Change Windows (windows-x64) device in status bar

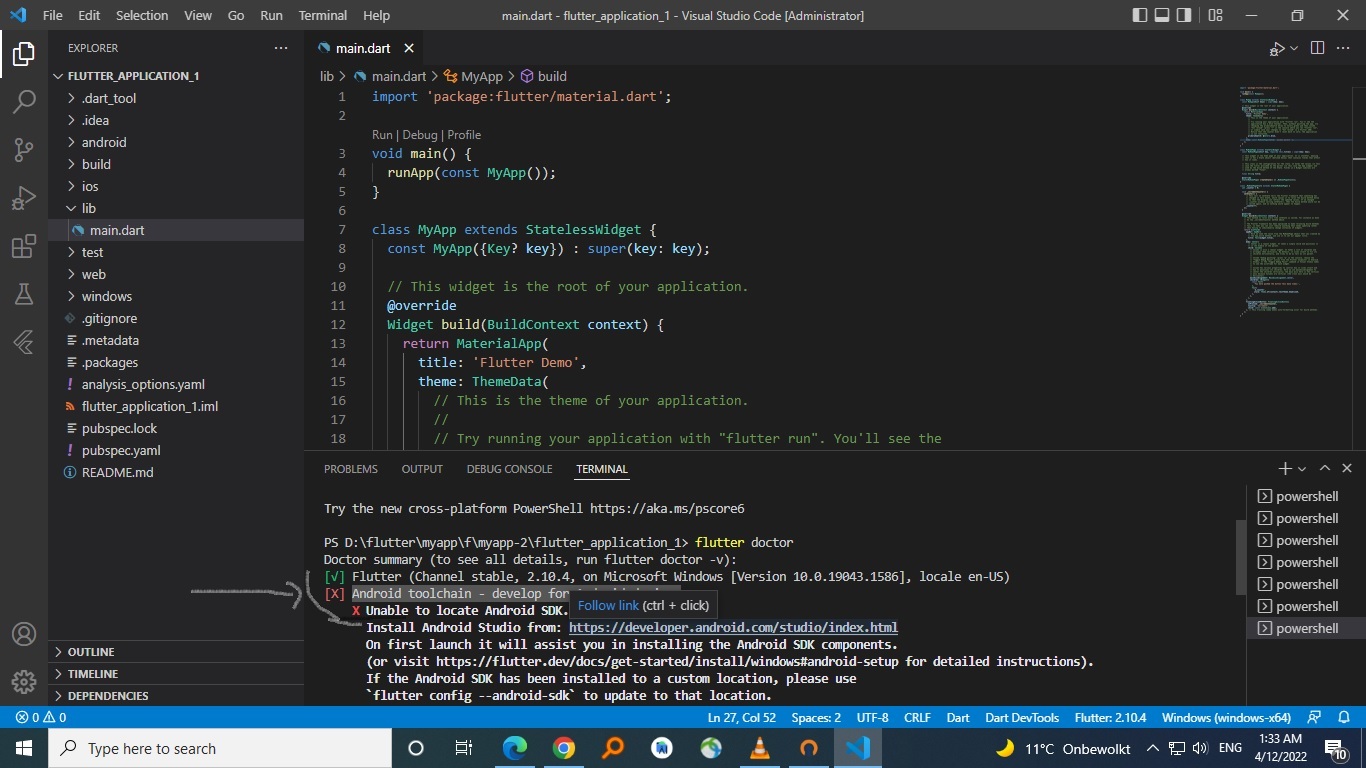click(x=1226, y=717)
